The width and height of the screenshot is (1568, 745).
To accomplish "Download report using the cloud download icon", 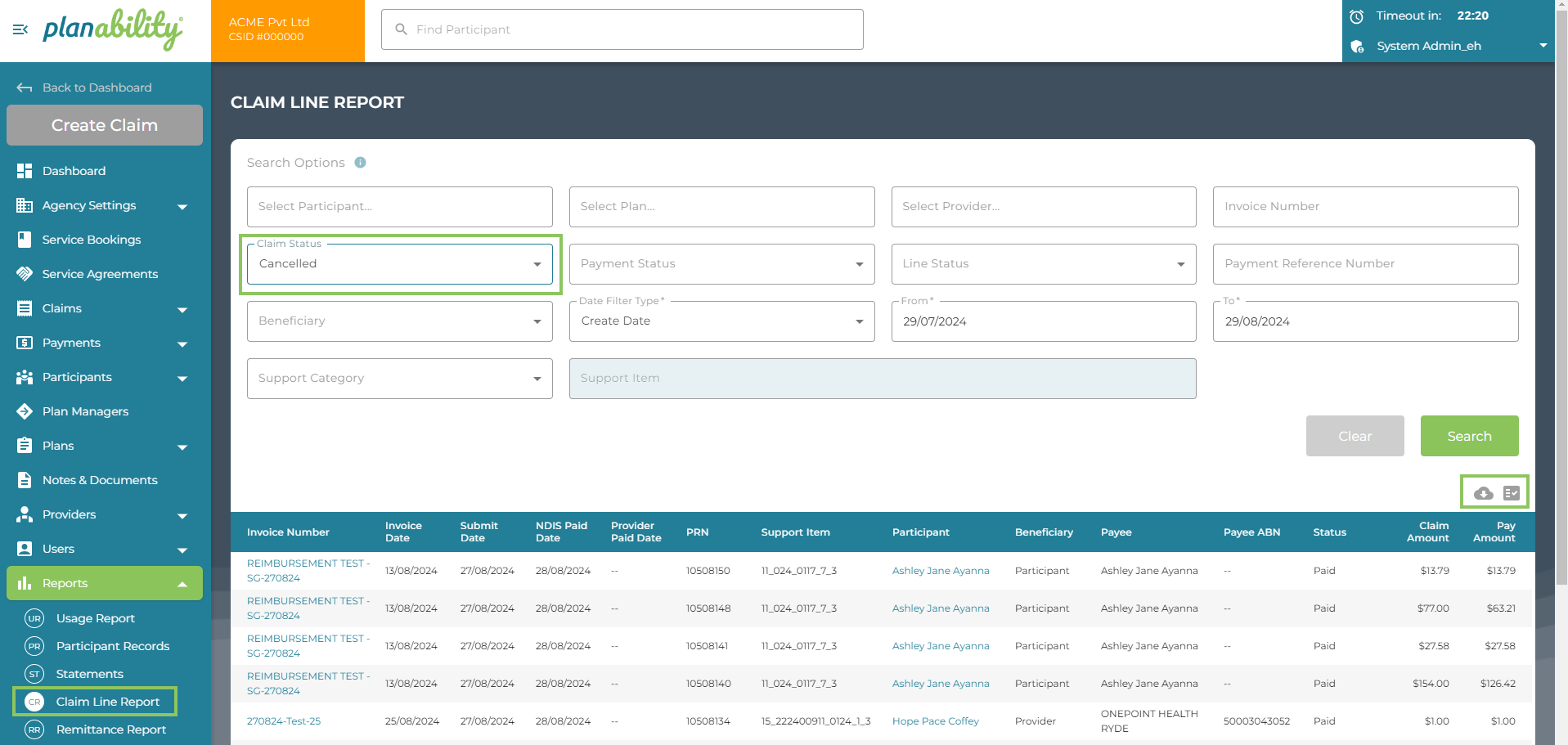I will tap(1483, 493).
